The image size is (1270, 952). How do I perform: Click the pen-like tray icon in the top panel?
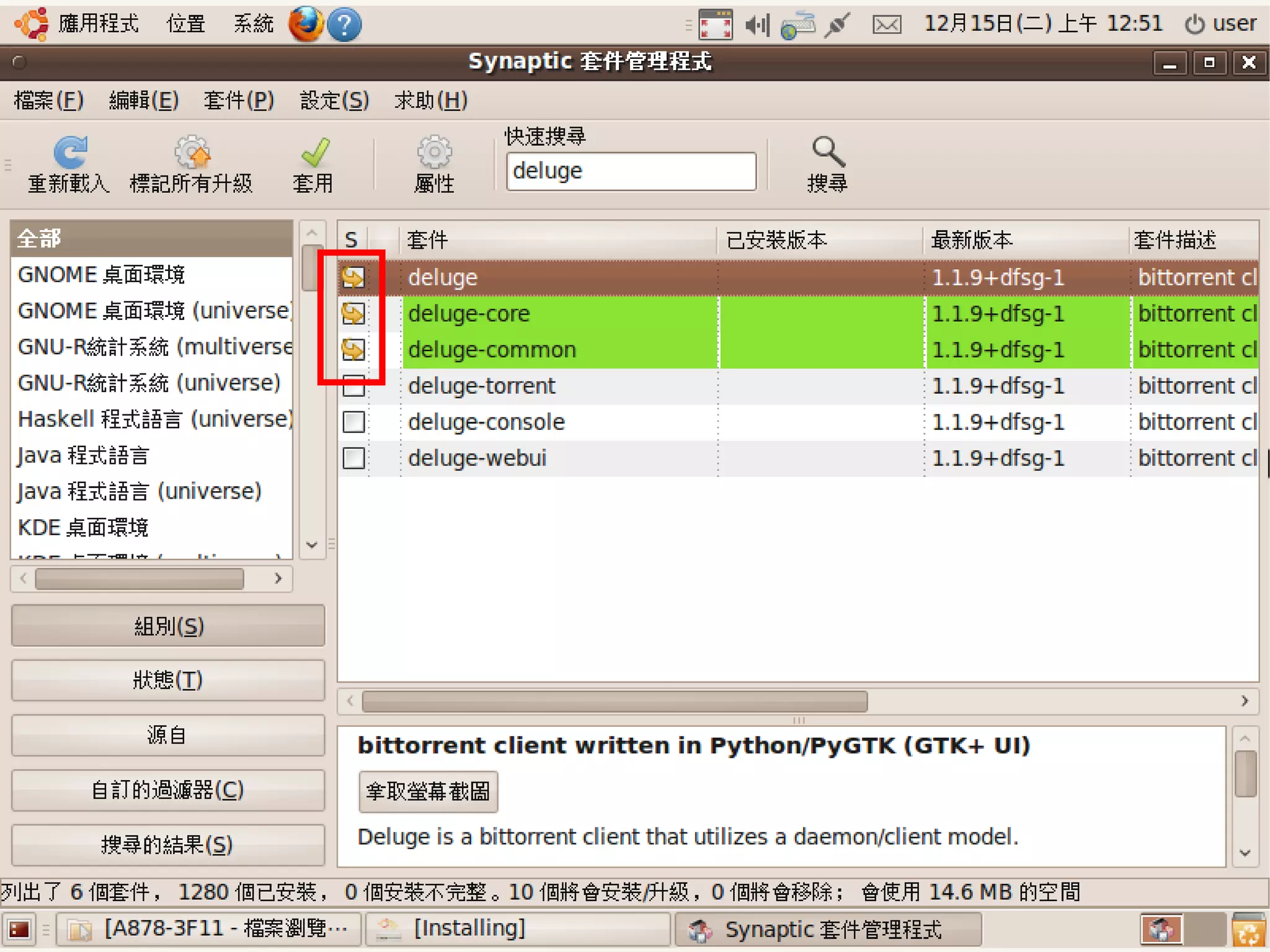click(837, 25)
